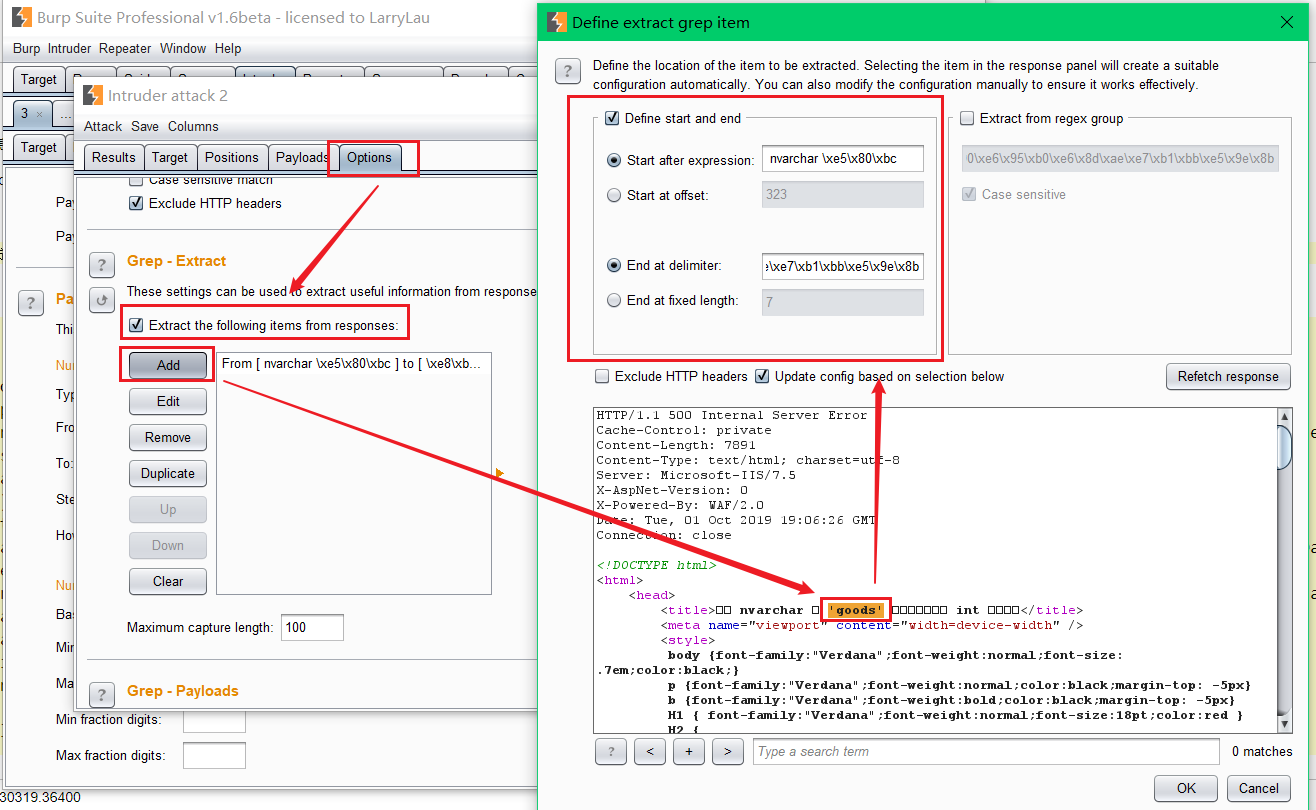Click the previous match arrow icon below the response

tap(649, 751)
